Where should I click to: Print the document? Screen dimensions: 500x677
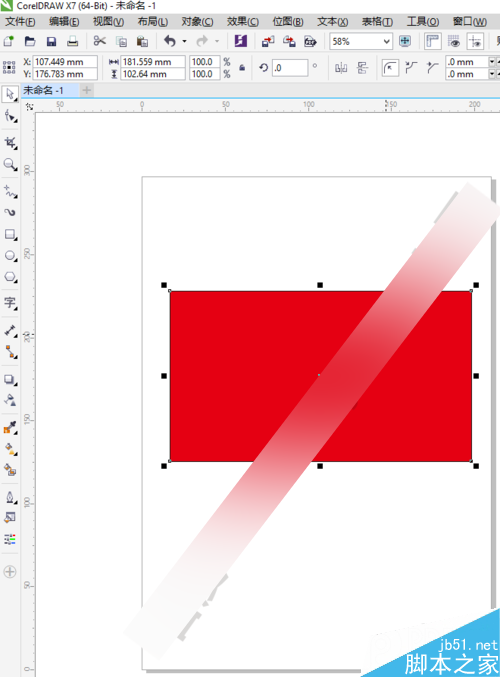point(73,41)
